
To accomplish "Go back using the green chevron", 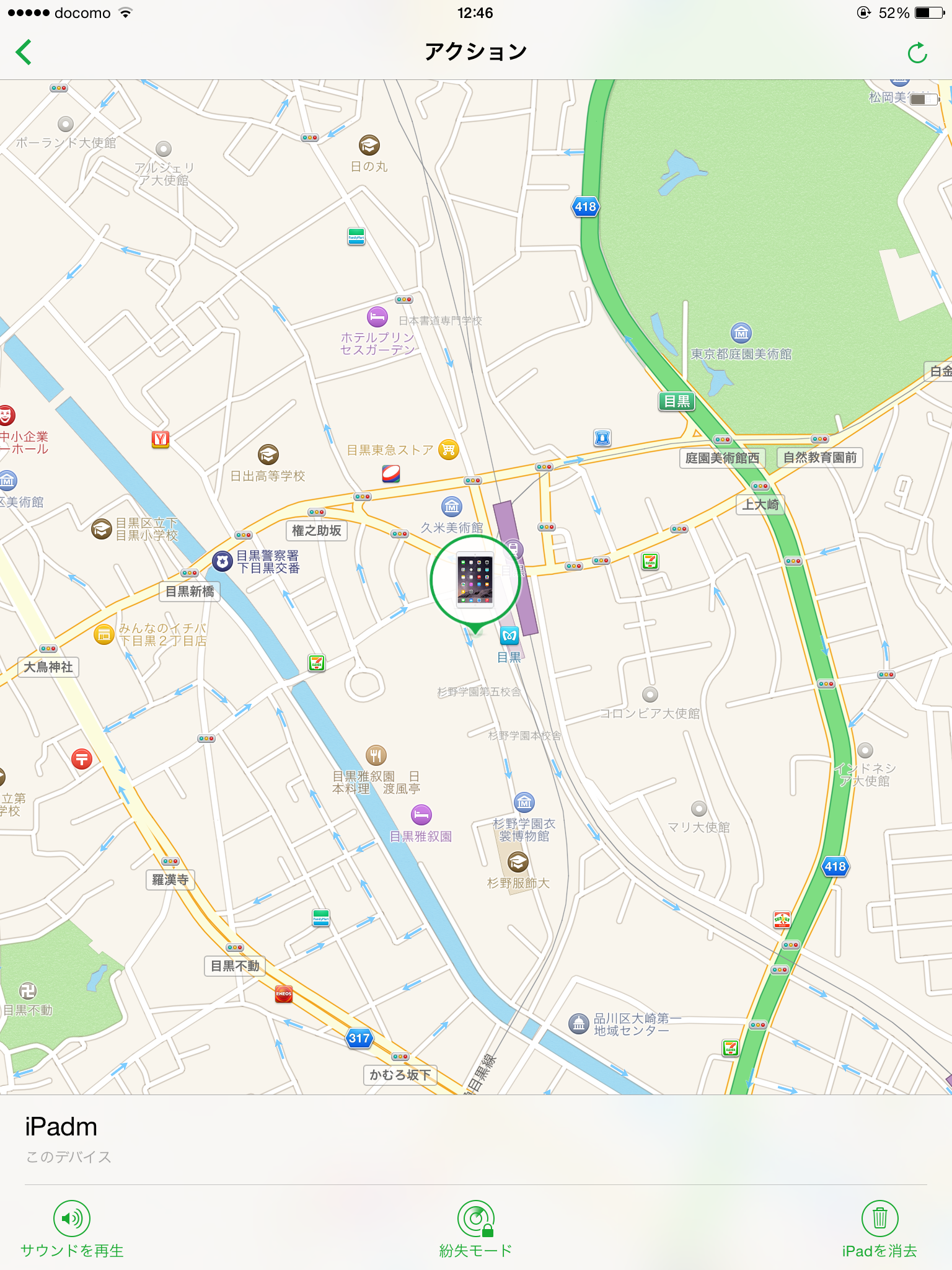I will [x=24, y=52].
